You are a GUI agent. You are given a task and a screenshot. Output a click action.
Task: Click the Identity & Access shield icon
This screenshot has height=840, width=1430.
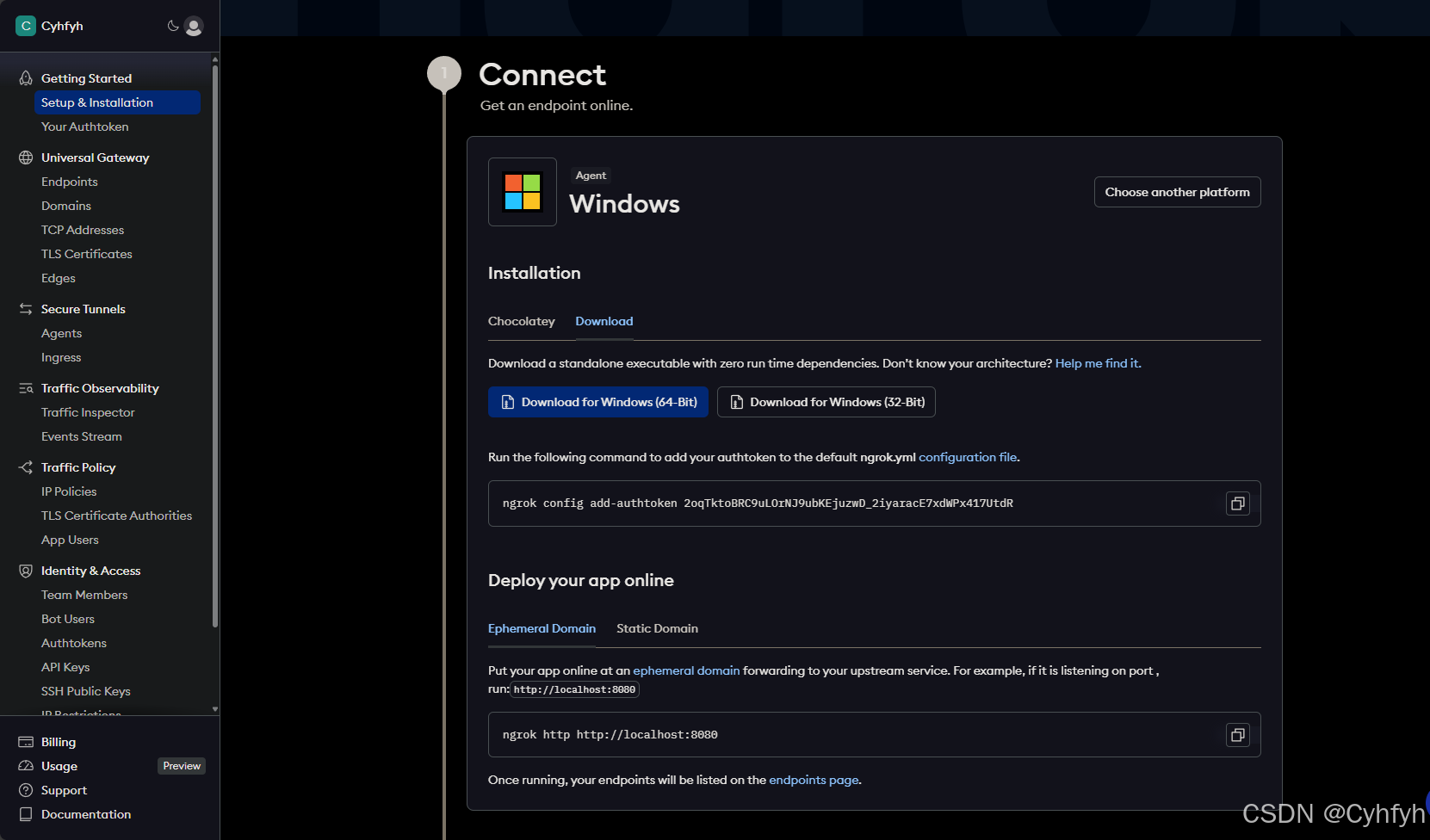coord(26,571)
